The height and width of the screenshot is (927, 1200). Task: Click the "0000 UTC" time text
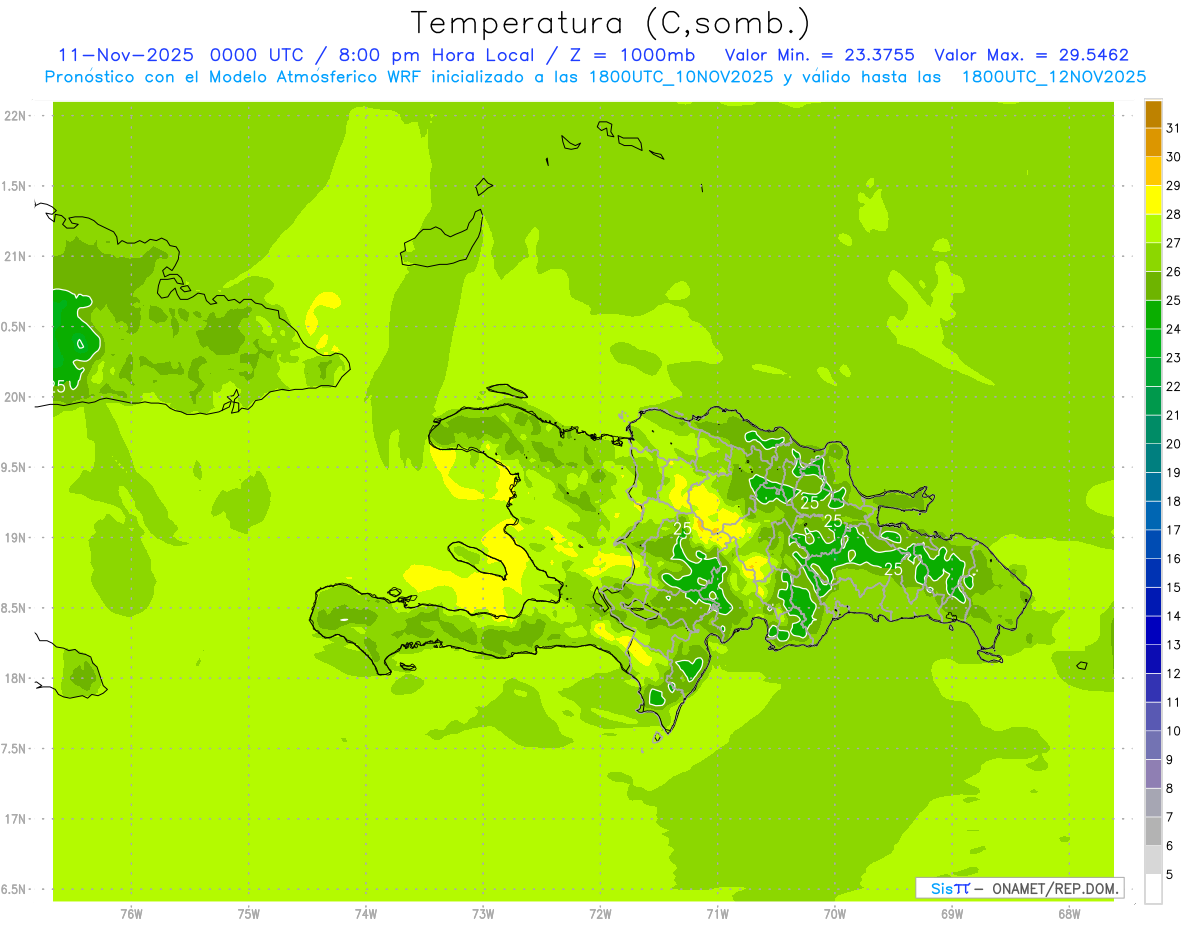pos(257,55)
